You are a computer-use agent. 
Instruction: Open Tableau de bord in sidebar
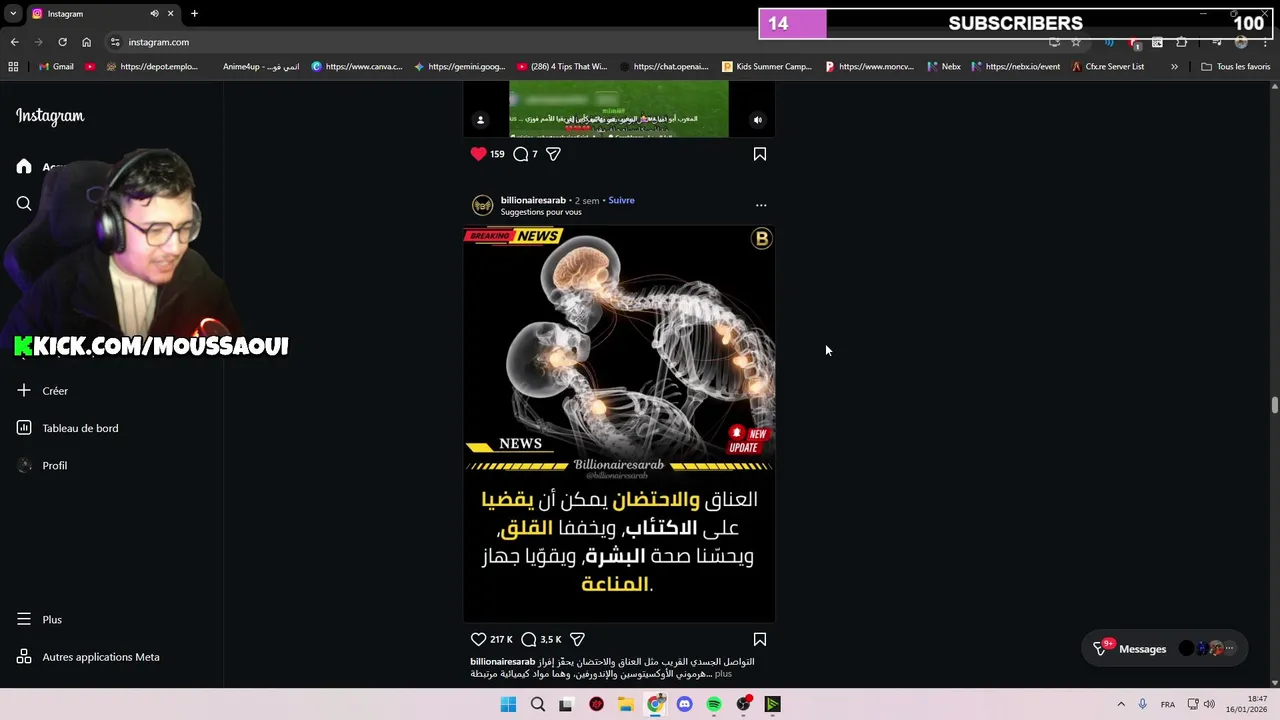point(68,428)
